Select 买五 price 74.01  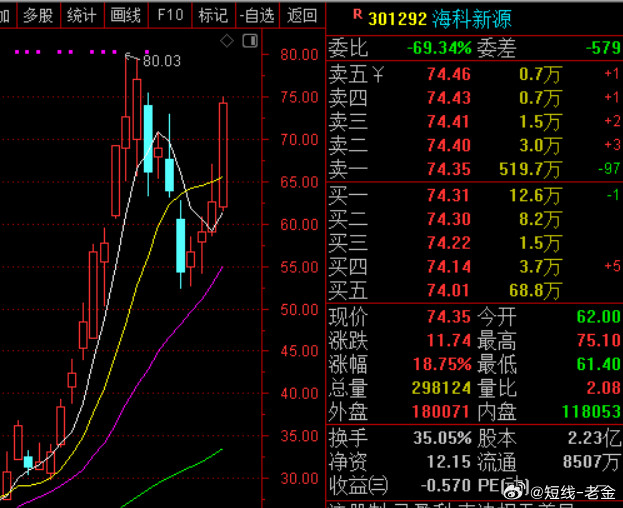(x=449, y=290)
